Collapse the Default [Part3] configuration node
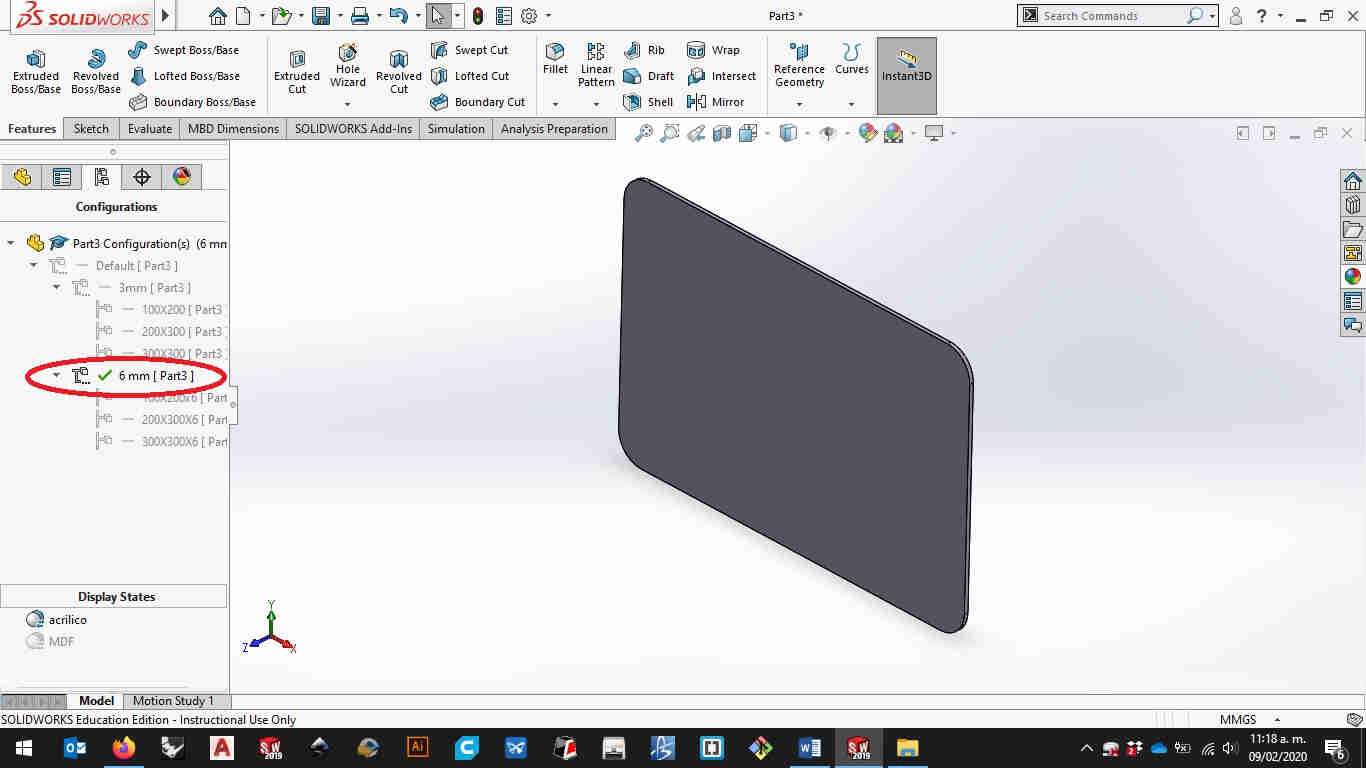 34,265
